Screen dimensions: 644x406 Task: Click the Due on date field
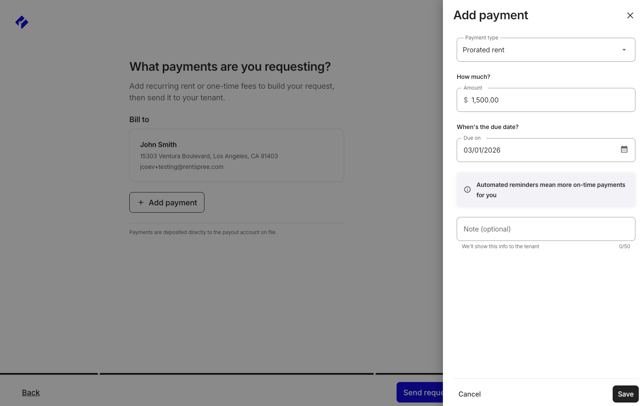(536, 150)
